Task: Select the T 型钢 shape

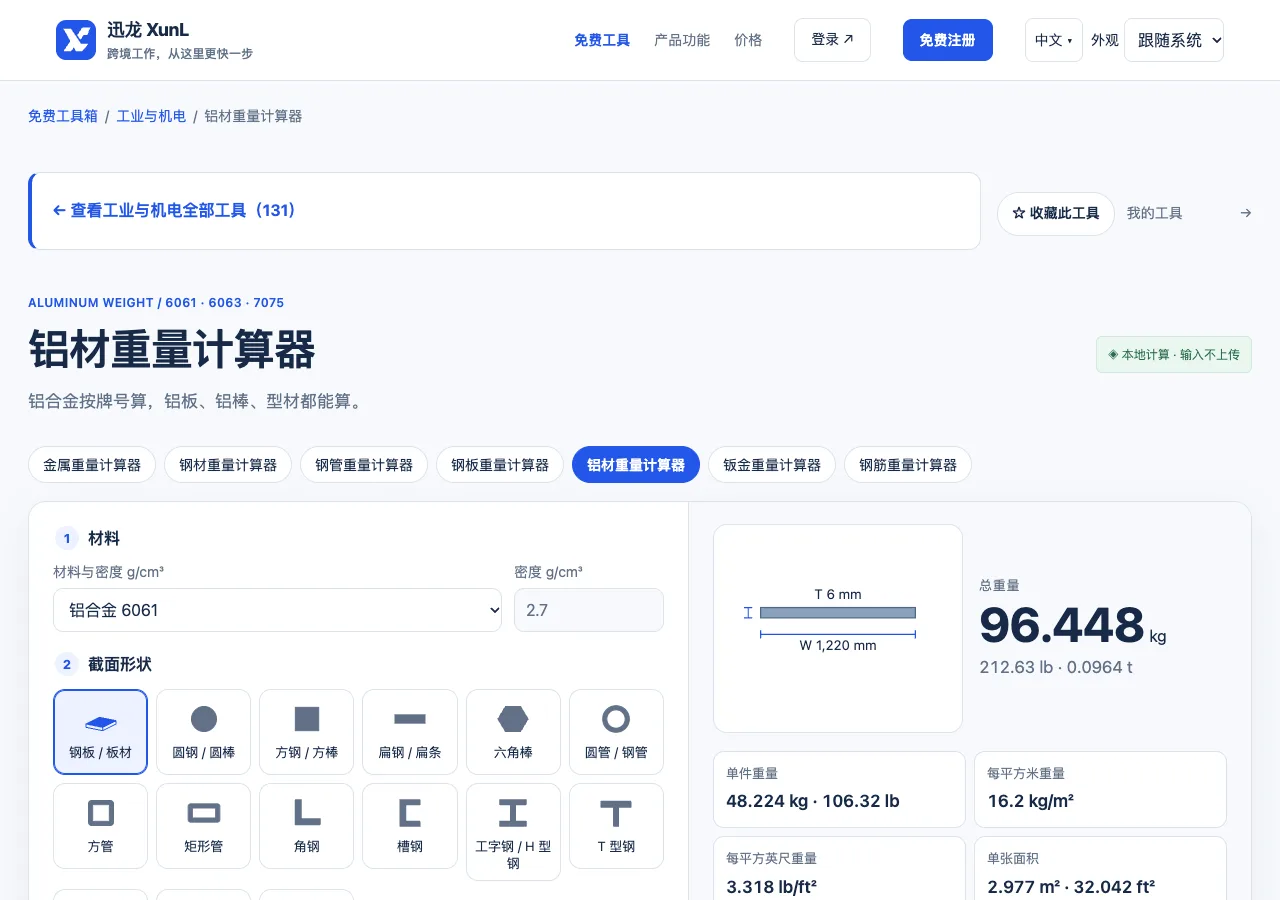Action: (616, 826)
